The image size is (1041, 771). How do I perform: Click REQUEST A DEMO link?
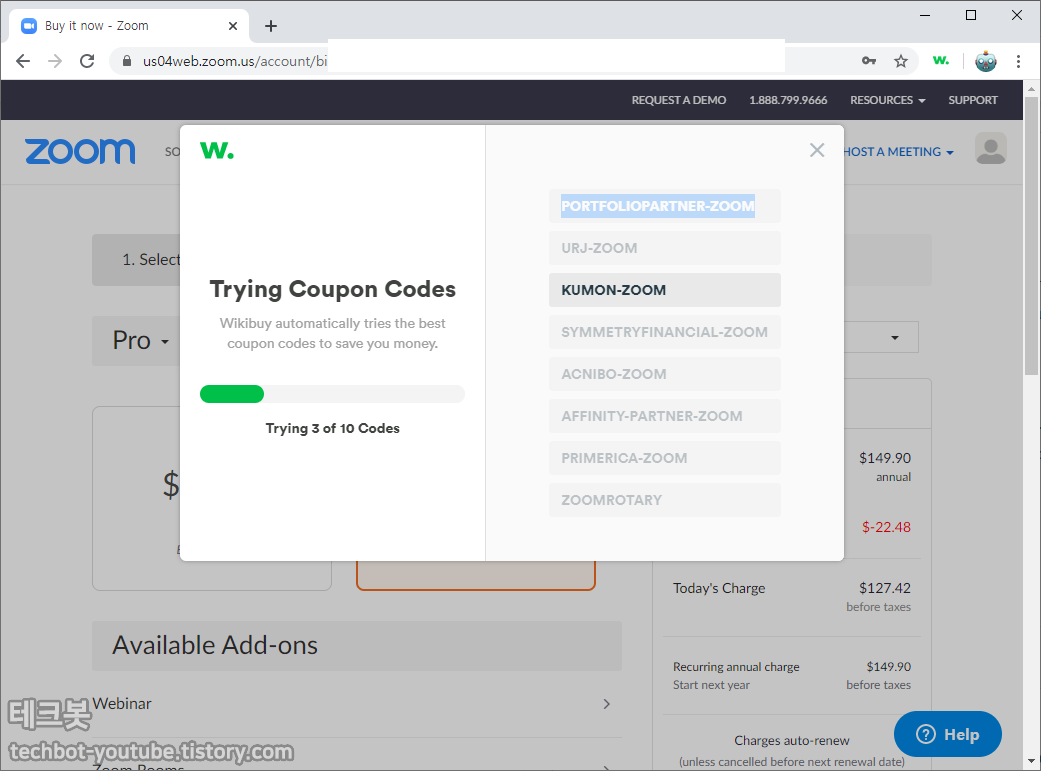679,100
